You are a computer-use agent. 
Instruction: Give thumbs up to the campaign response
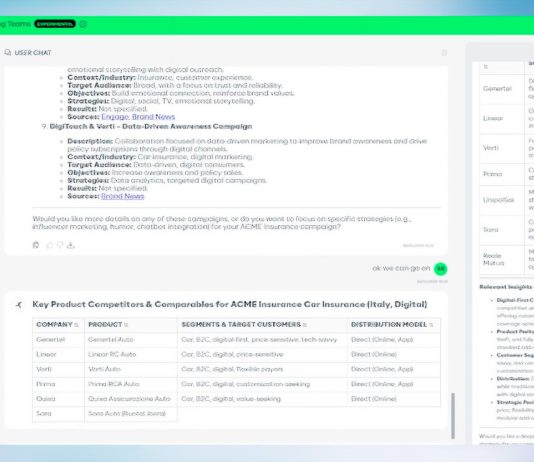pyautogui.click(x=50, y=245)
